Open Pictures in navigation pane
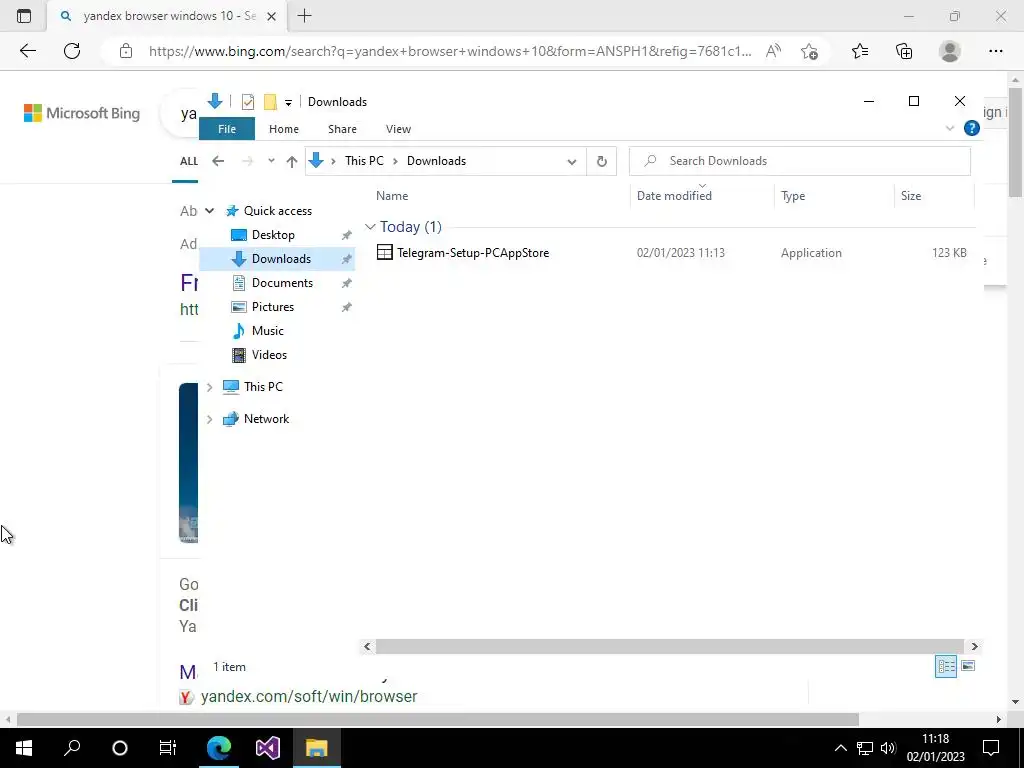Viewport: 1024px width, 768px height. (x=273, y=307)
